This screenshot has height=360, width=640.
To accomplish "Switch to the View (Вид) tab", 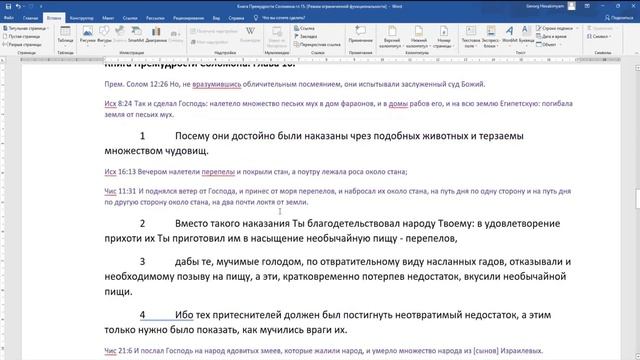I will point(216,18).
